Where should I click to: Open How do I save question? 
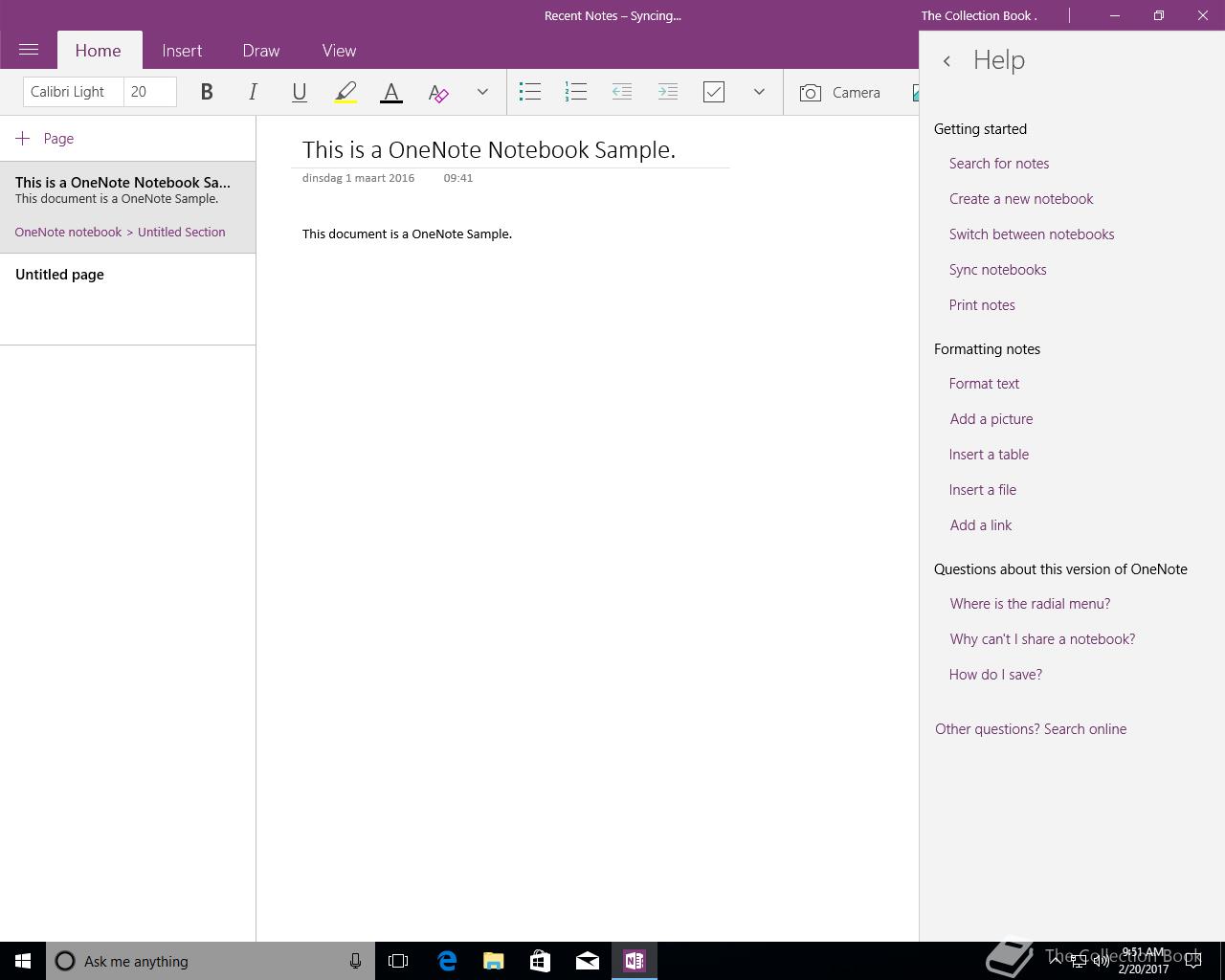point(995,675)
